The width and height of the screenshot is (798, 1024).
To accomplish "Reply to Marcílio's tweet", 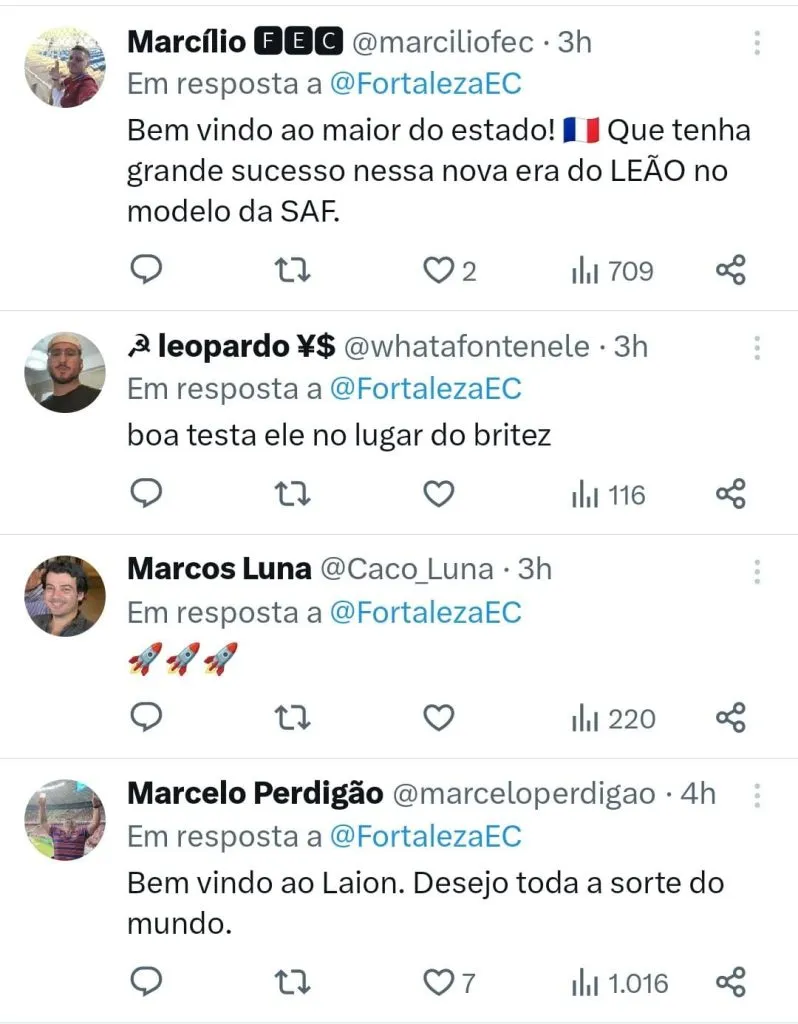I will tap(147, 270).
